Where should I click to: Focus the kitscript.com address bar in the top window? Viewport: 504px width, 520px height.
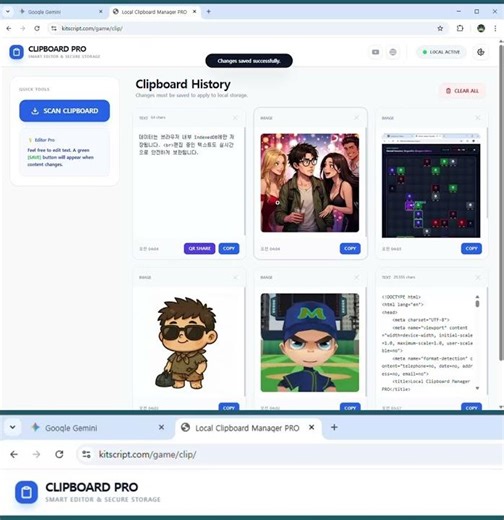247,29
